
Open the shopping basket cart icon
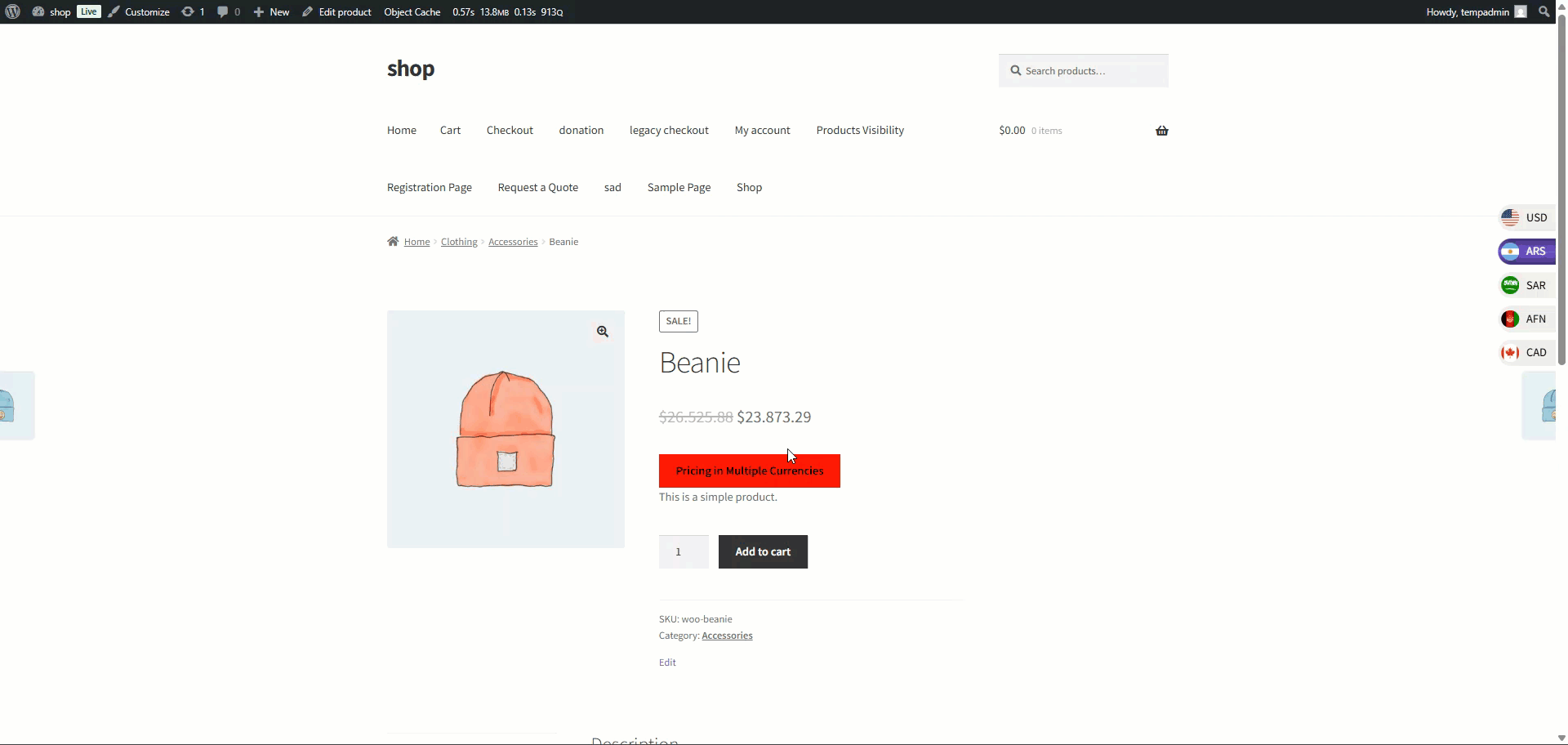click(1161, 131)
